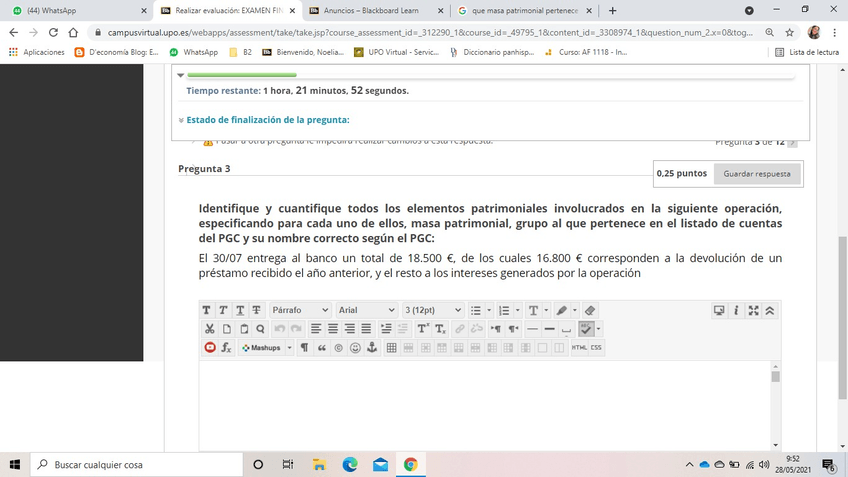
Task: Insert an anchor with the anchor icon
Action: [371, 348]
